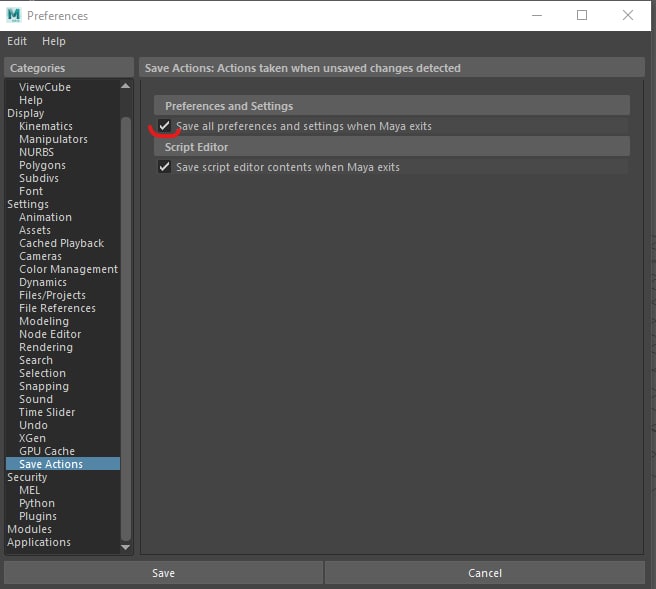Choose the Subdivs category
This screenshot has width=656, height=589.
click(x=39, y=178)
